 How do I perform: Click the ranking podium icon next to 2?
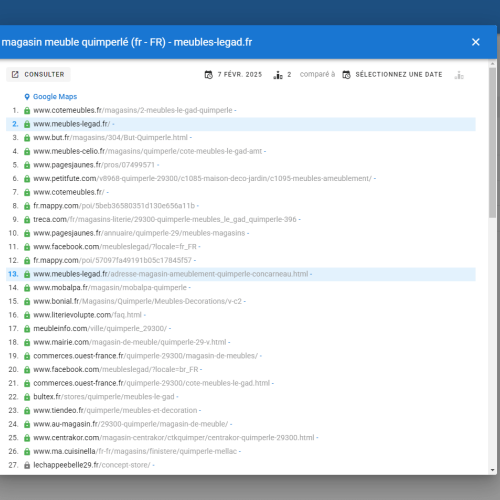pyautogui.click(x=278, y=75)
